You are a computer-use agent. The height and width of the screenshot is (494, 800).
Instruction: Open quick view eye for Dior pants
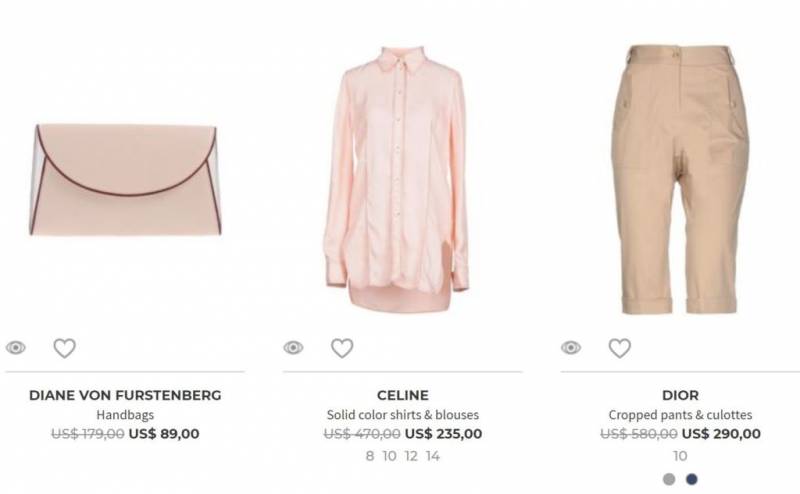[x=571, y=348]
